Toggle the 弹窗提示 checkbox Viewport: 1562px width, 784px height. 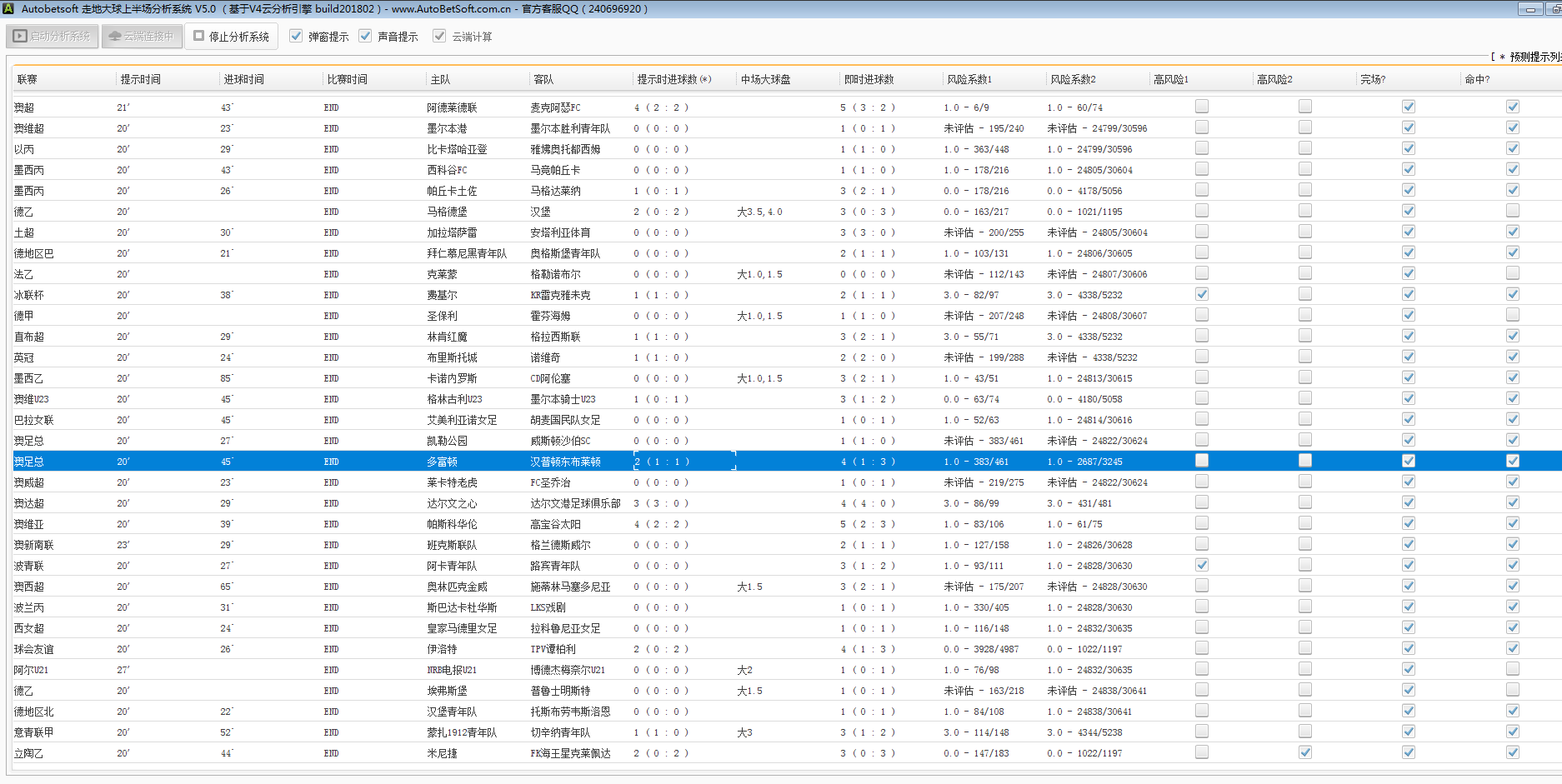pos(296,37)
